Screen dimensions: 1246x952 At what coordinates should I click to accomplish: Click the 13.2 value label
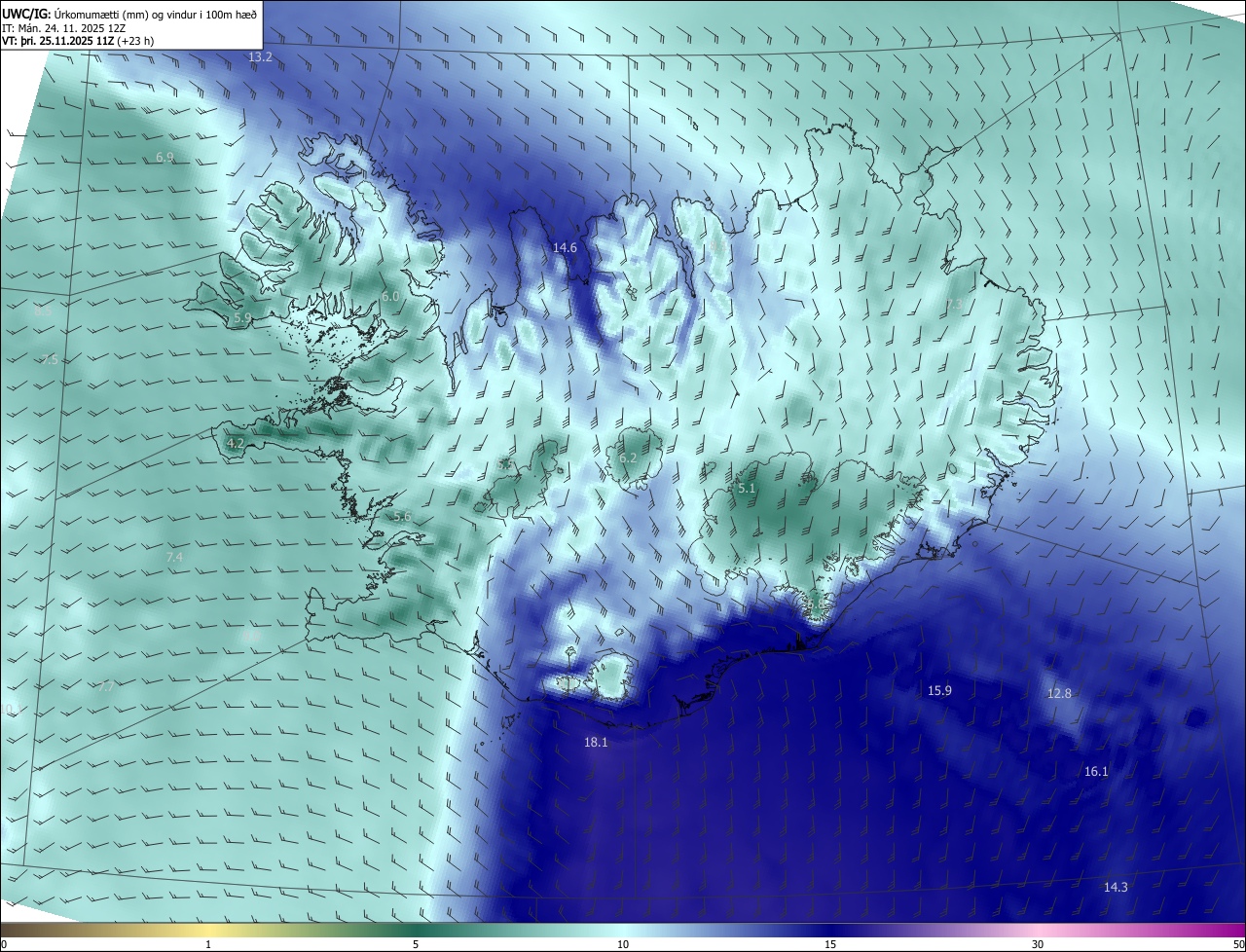pyautogui.click(x=261, y=57)
